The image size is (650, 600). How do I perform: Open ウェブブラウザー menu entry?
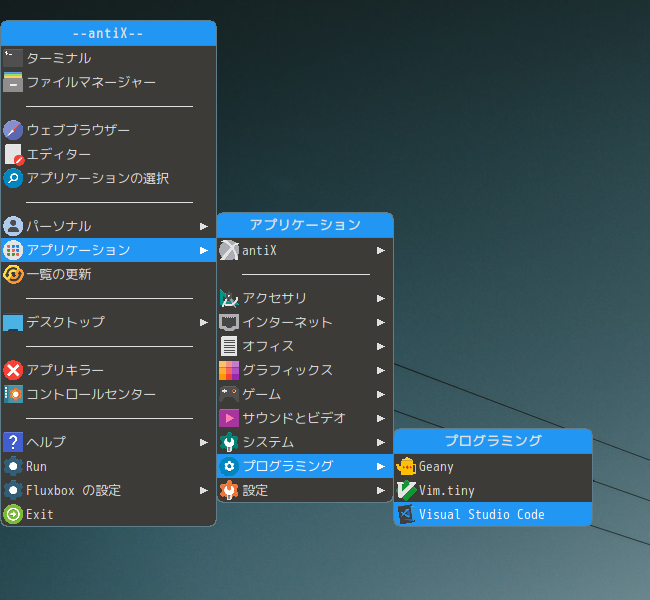coord(109,130)
